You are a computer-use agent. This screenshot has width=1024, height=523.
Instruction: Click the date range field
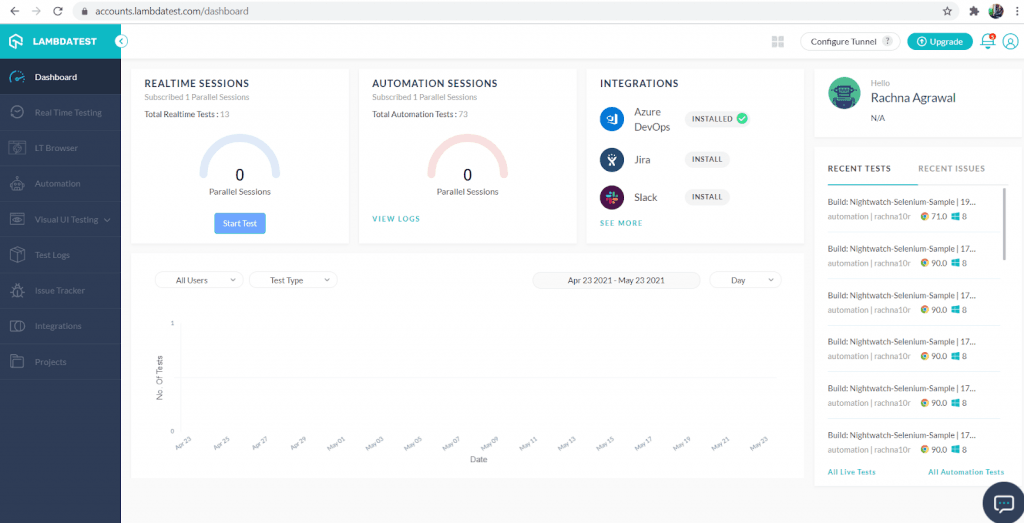click(x=616, y=280)
